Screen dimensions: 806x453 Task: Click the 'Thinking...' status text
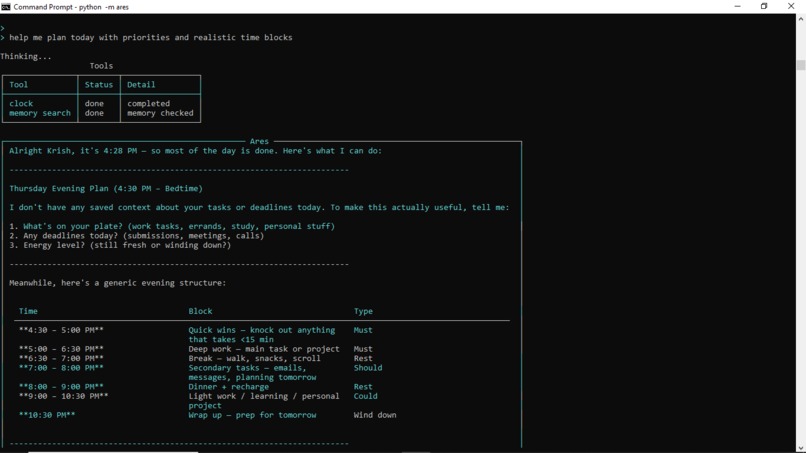click(26, 57)
